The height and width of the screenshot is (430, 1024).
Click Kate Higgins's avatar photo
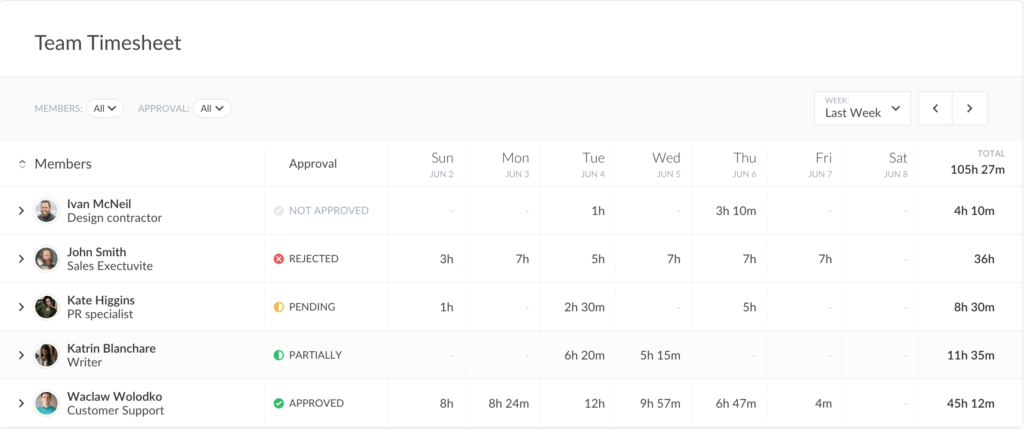click(46, 307)
